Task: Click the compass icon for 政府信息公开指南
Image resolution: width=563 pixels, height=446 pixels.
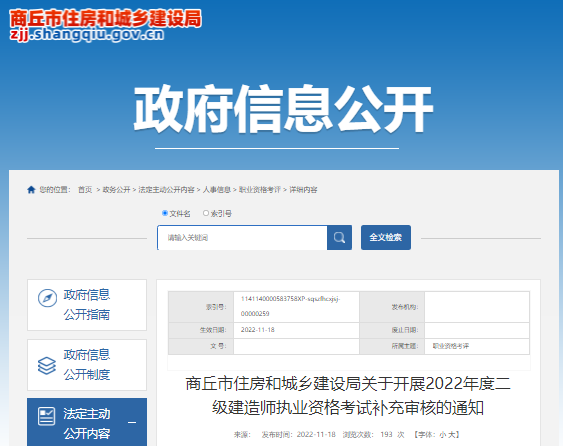Action: point(47,298)
